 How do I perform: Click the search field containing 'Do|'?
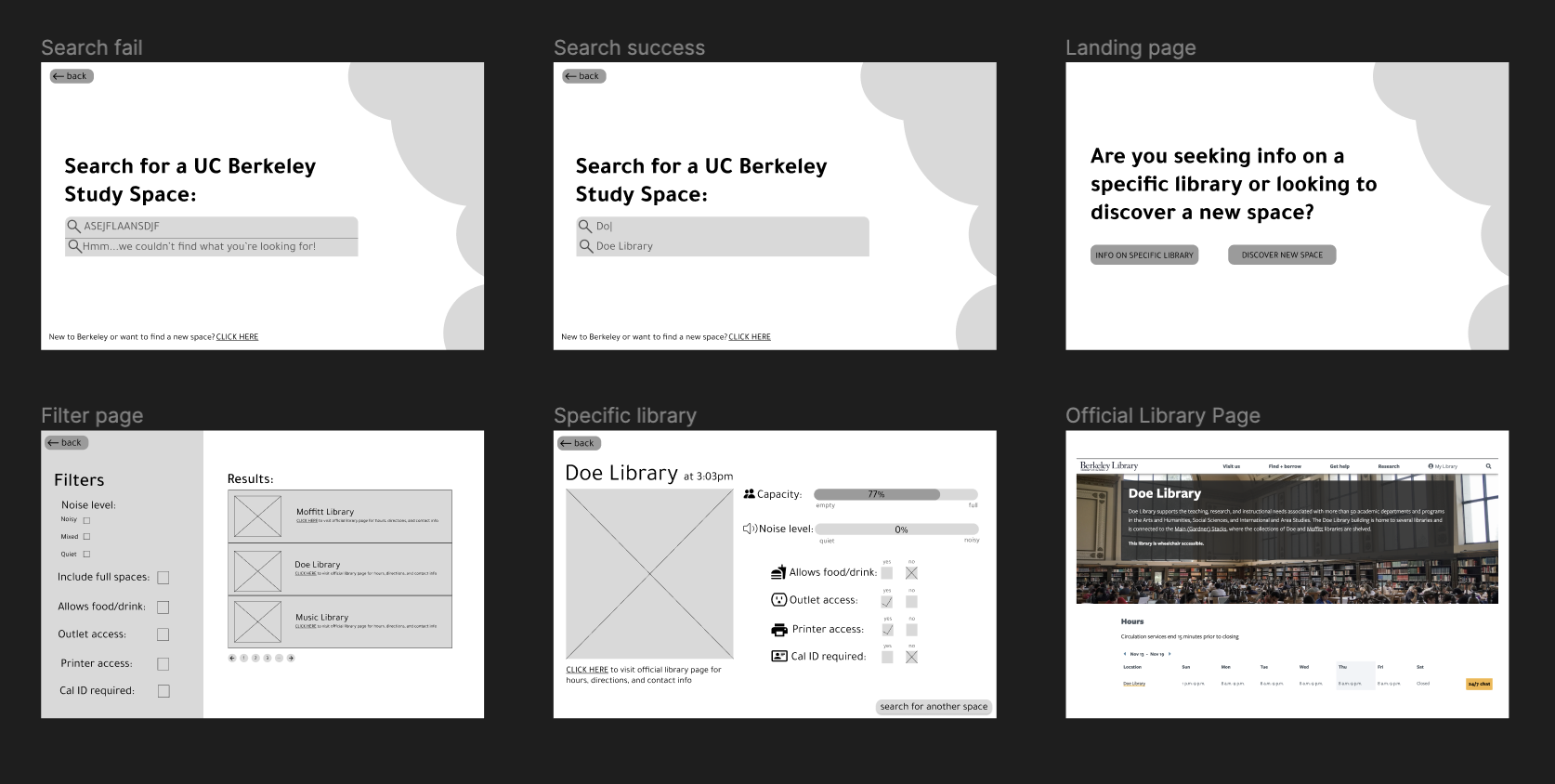point(723,227)
